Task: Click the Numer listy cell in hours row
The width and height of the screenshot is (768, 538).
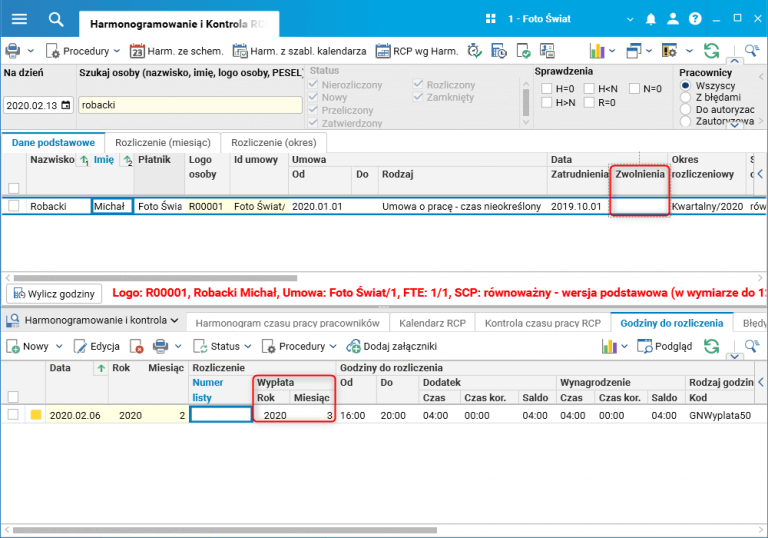Action: pyautogui.click(x=221, y=415)
